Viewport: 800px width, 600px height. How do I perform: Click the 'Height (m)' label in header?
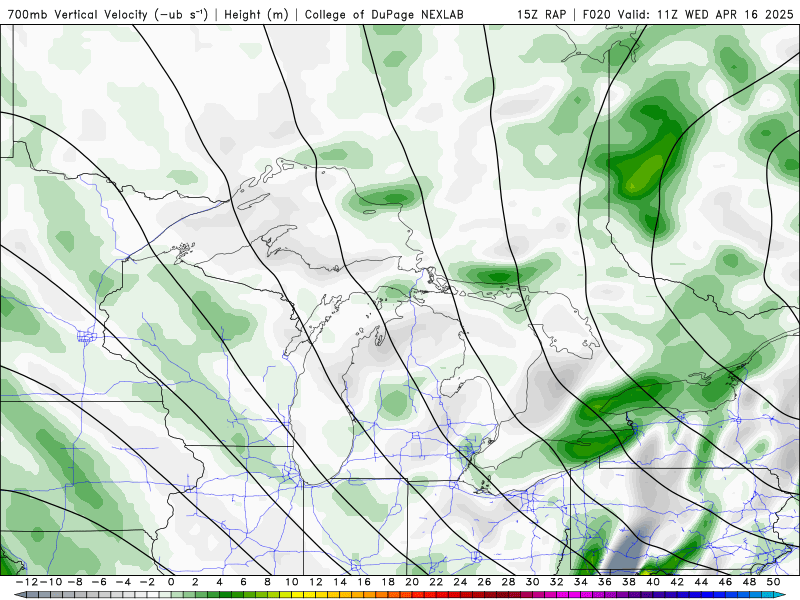point(256,14)
